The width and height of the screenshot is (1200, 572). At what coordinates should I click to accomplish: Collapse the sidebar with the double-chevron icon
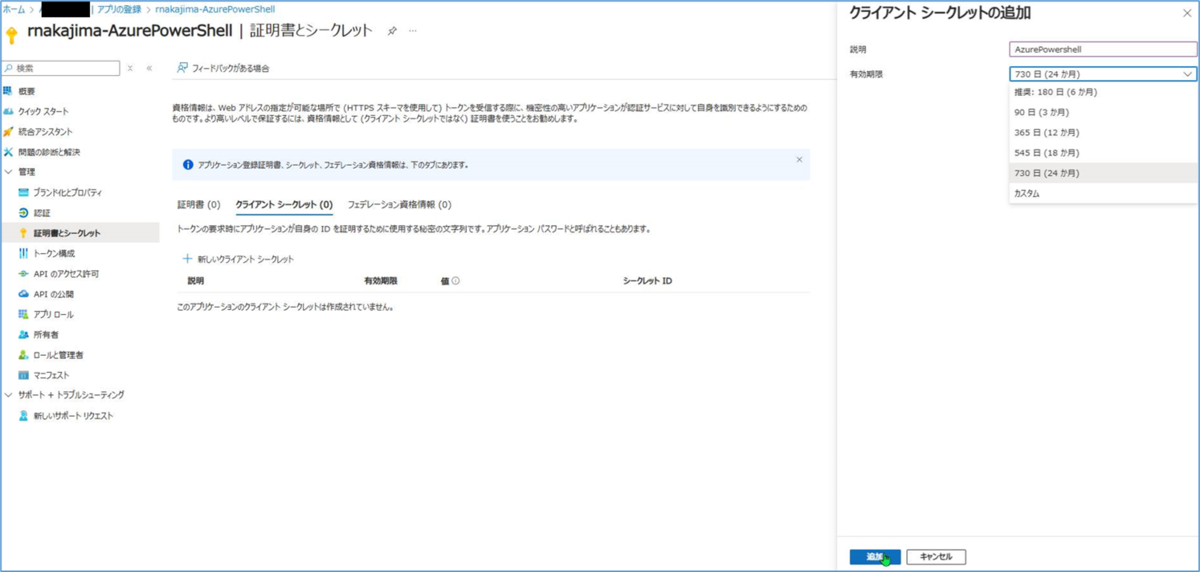click(149, 68)
